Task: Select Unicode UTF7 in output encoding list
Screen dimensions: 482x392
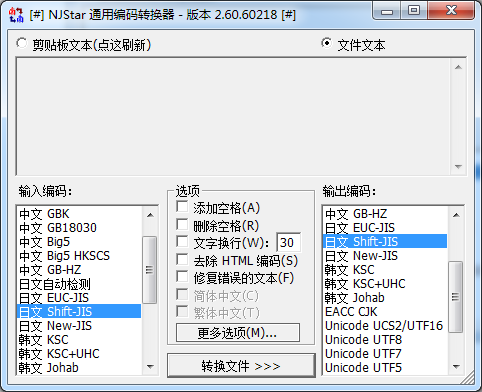Action: click(x=385, y=353)
